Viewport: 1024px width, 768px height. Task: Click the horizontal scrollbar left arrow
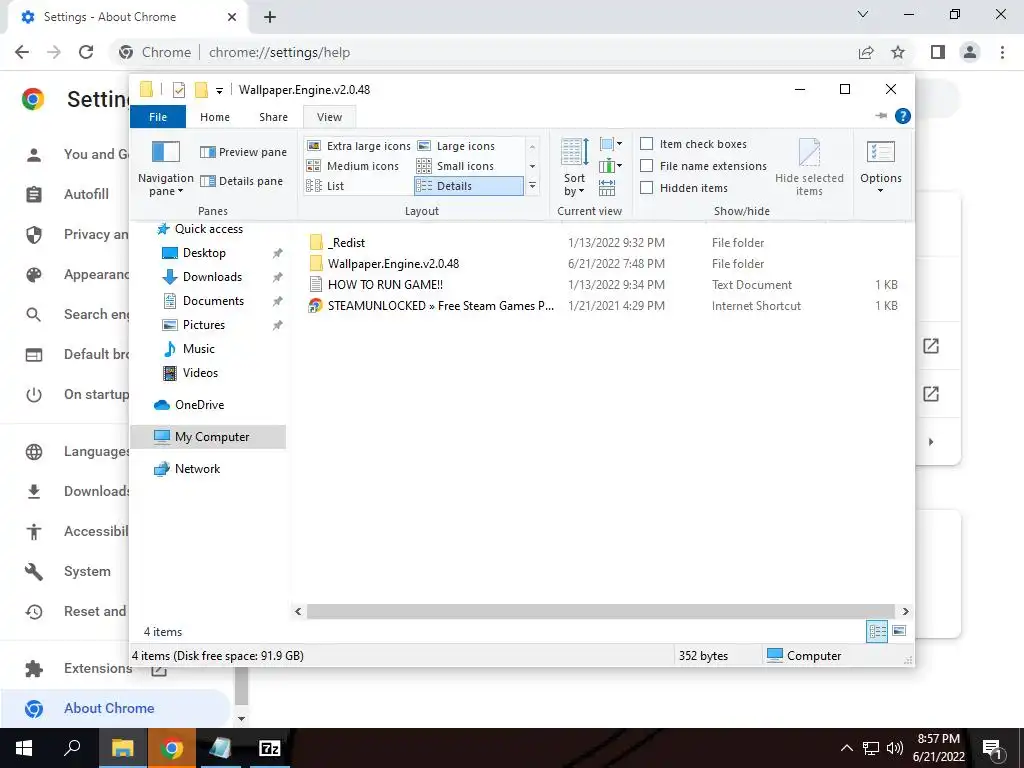pos(298,611)
